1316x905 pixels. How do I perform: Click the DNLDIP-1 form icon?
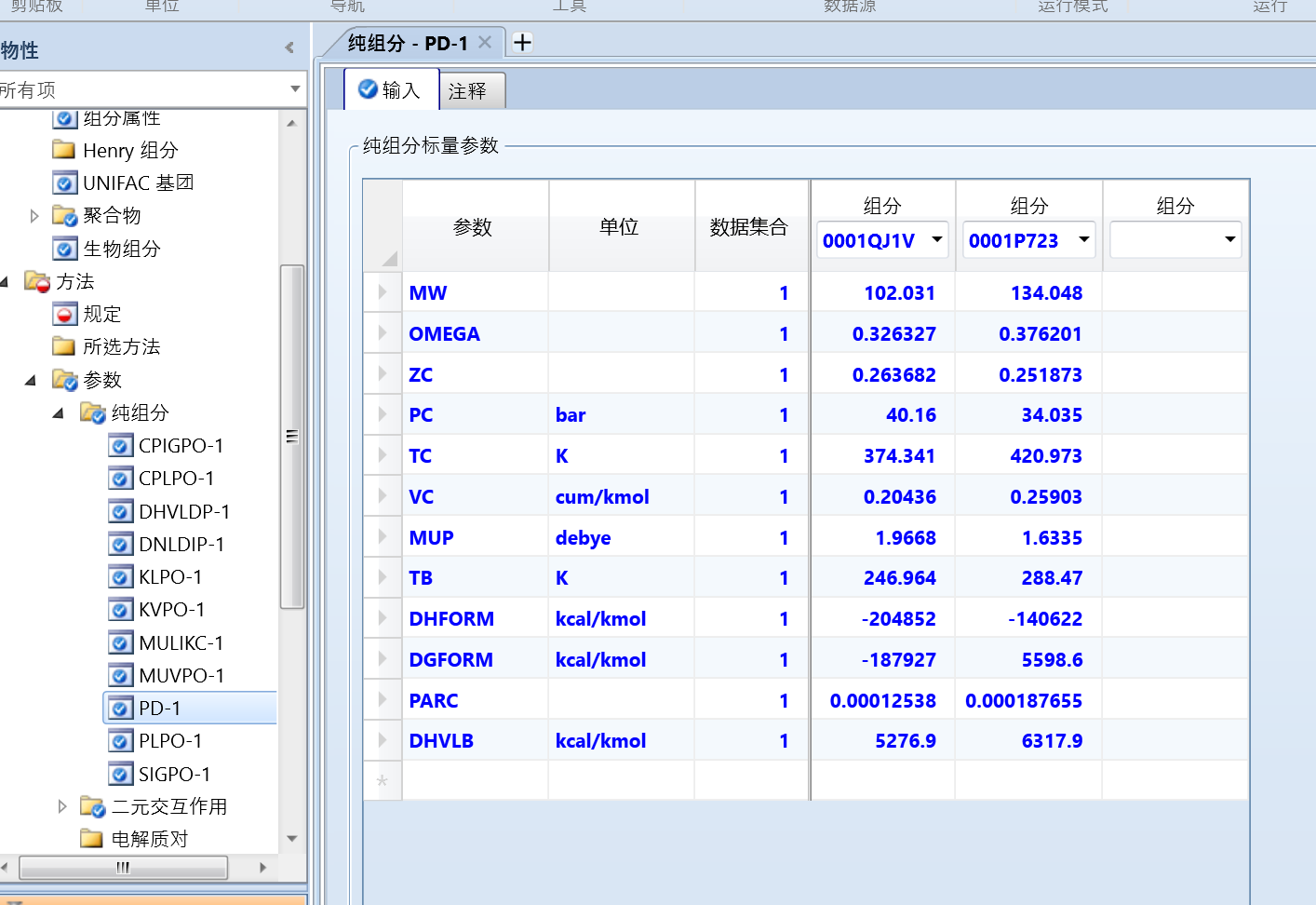pos(120,545)
